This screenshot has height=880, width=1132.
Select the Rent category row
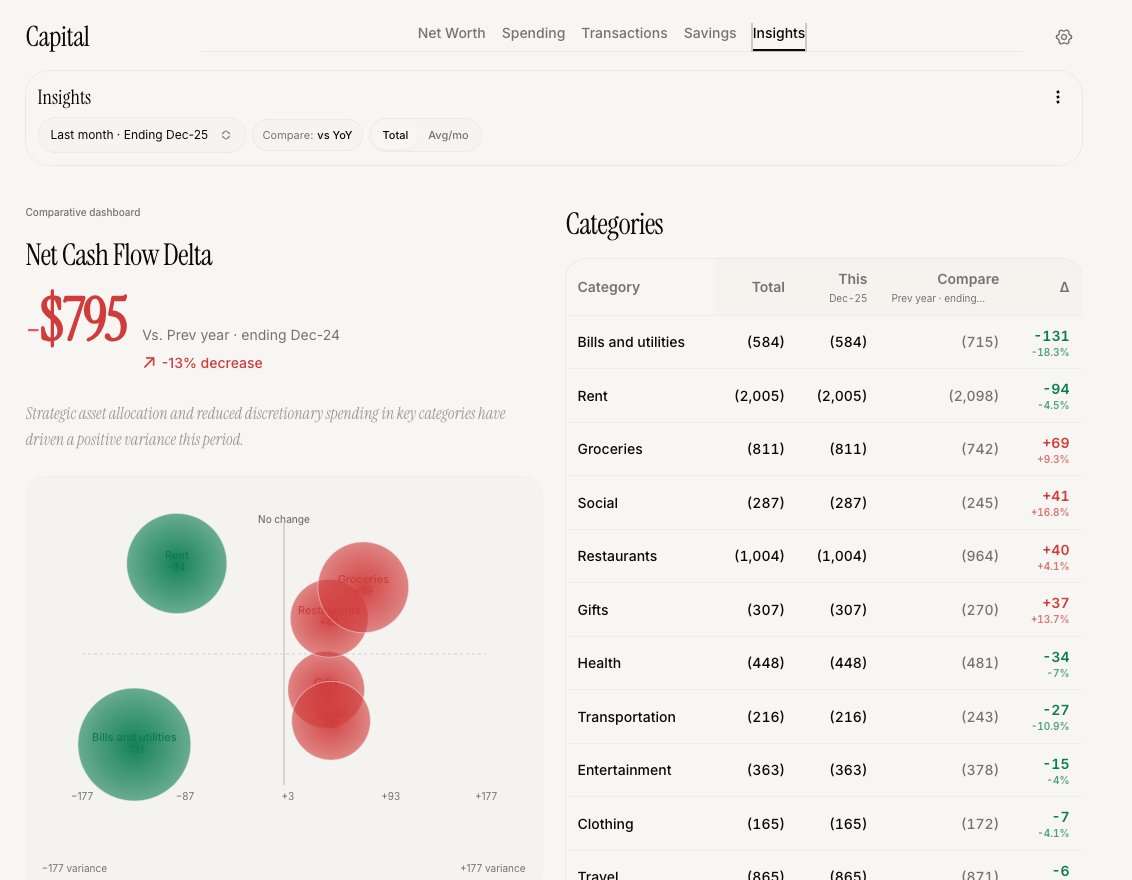coord(824,396)
